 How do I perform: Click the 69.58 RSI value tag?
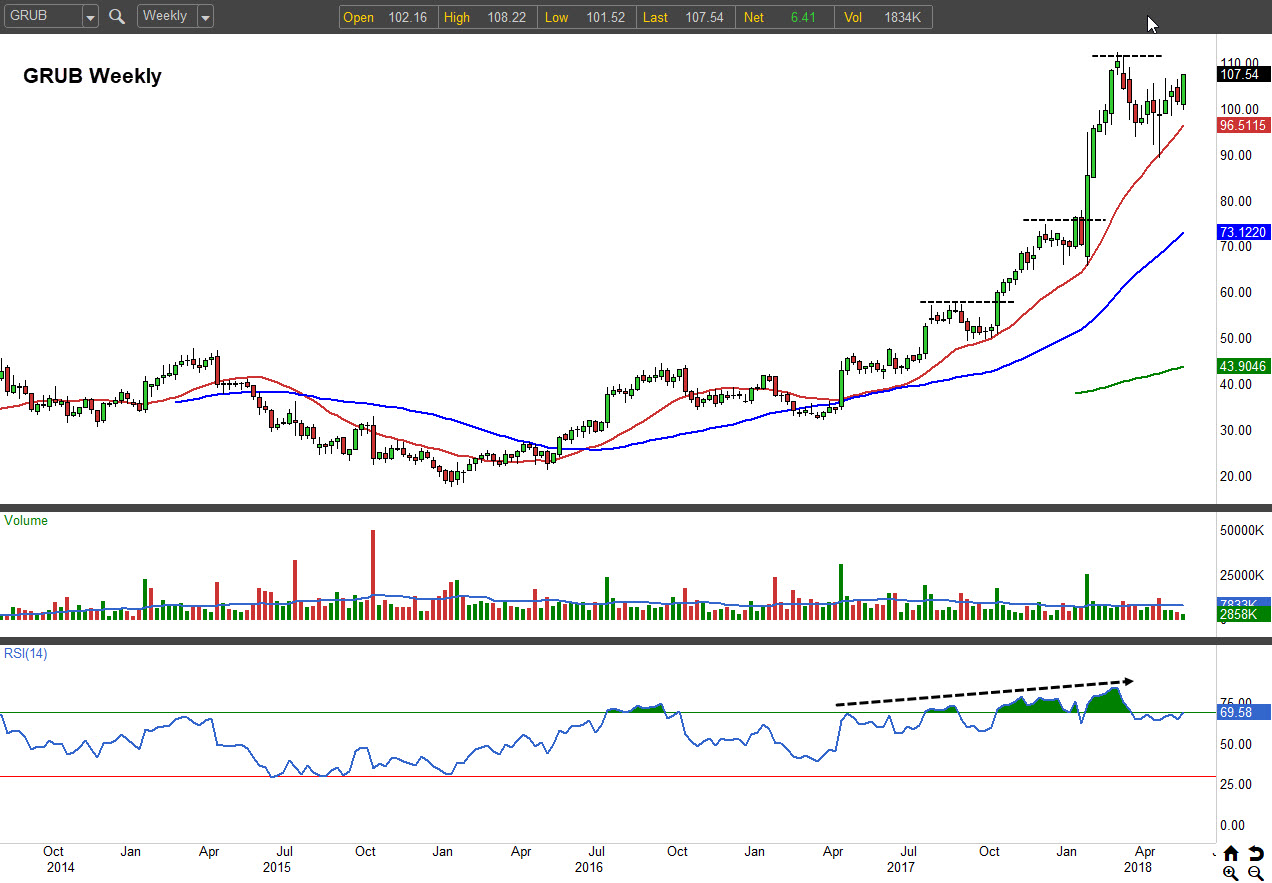coord(1243,713)
